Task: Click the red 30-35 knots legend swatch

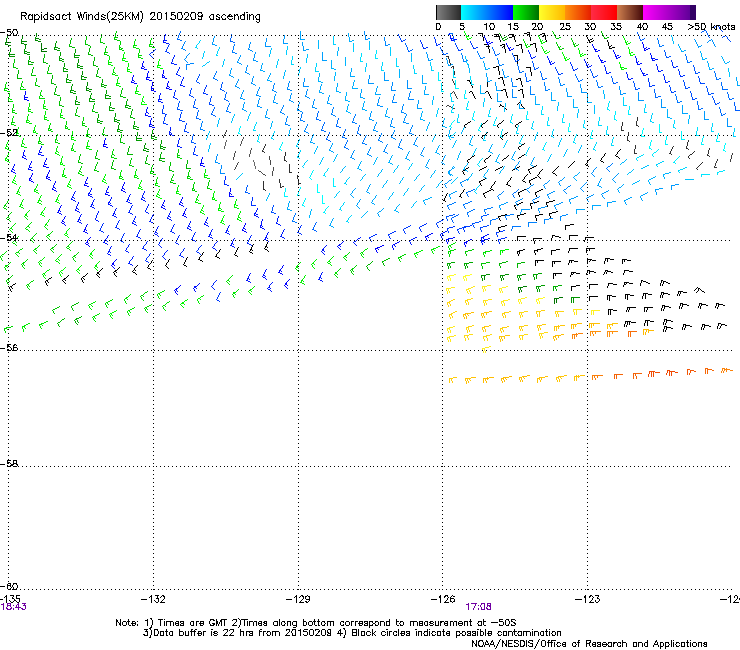Action: 604,12
